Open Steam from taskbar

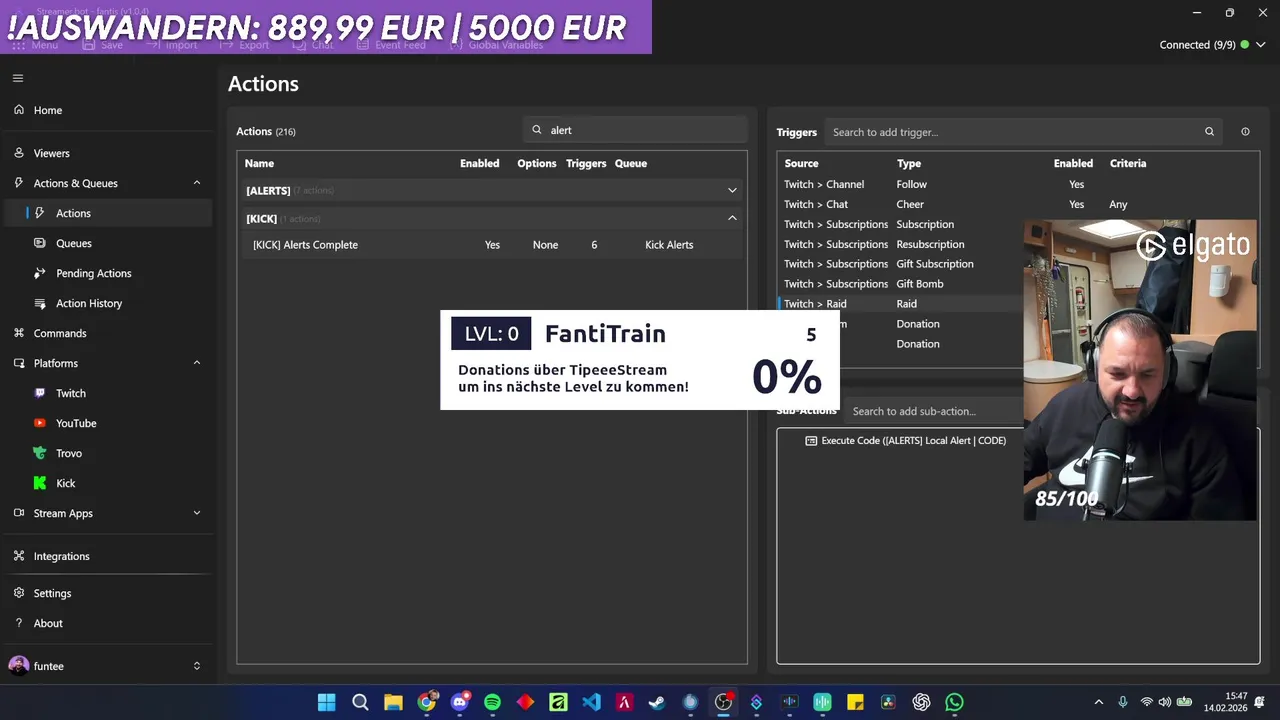click(x=657, y=702)
